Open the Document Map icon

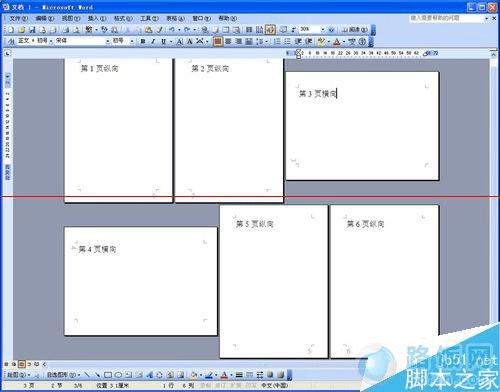(284, 30)
